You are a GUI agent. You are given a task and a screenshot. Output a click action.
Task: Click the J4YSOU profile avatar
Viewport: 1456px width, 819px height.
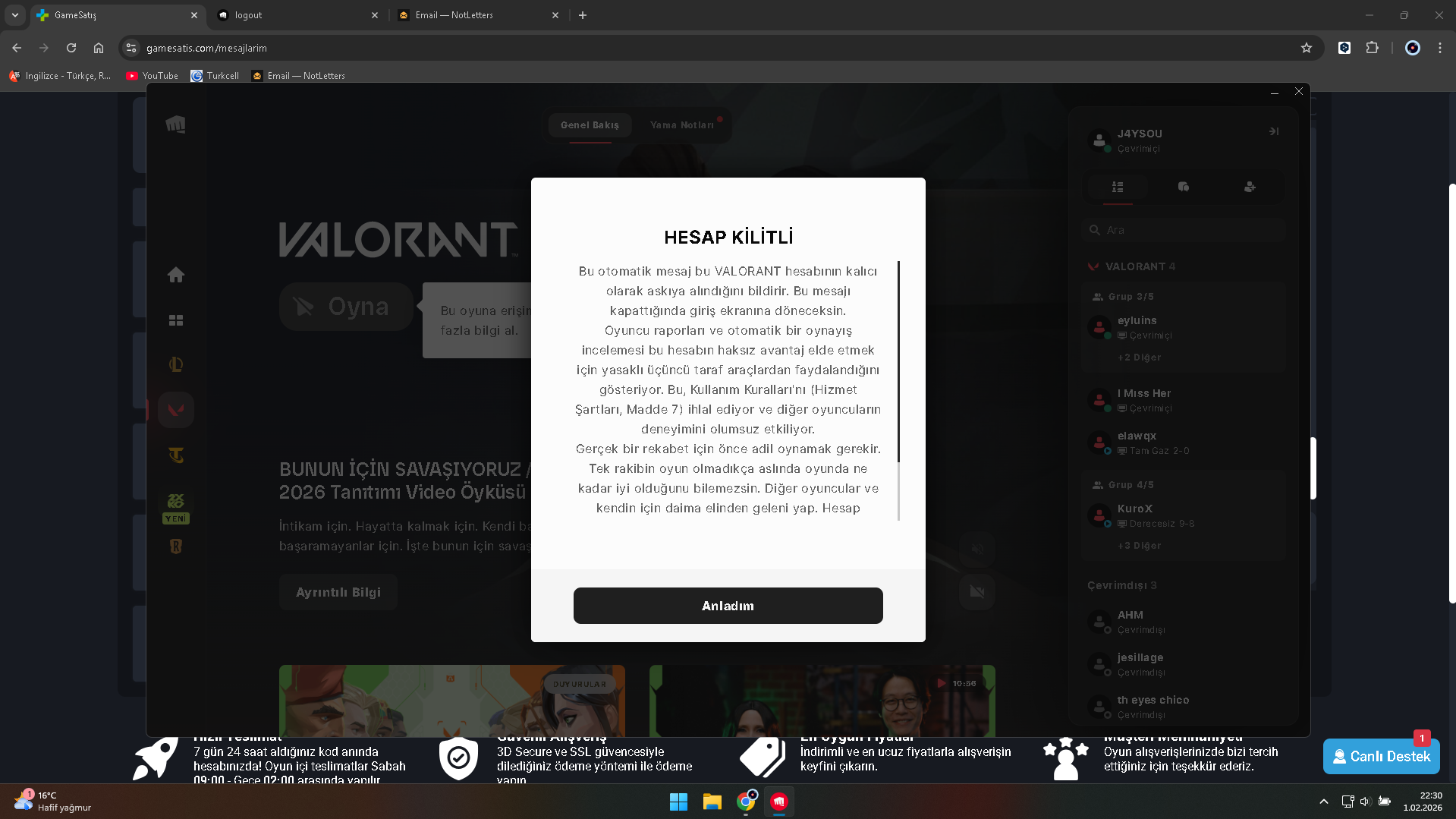pos(1099,140)
